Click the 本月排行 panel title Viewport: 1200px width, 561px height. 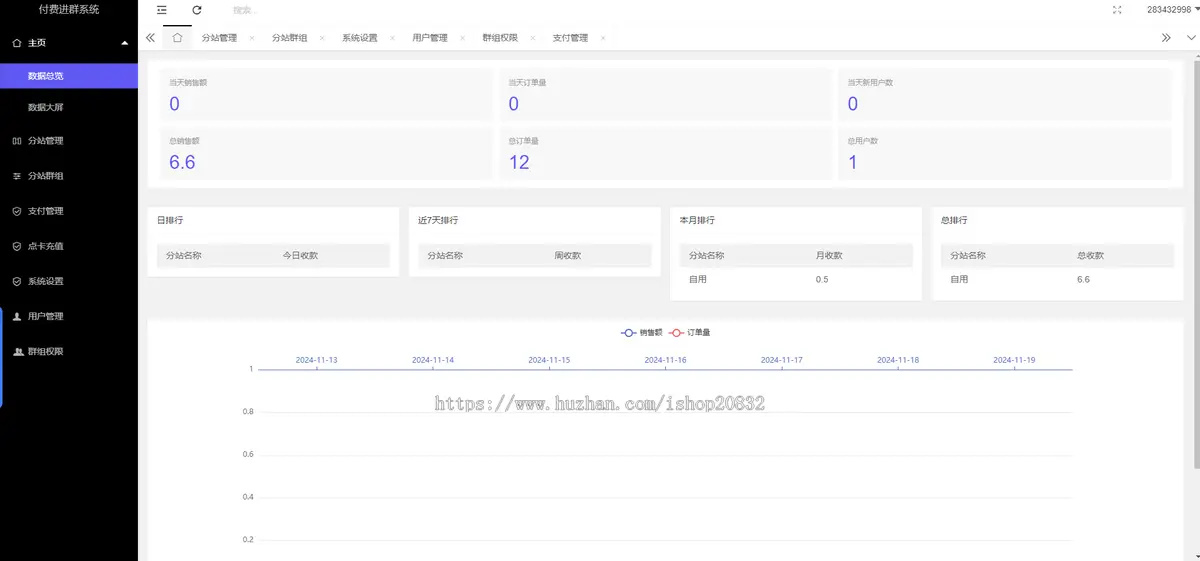[697, 220]
